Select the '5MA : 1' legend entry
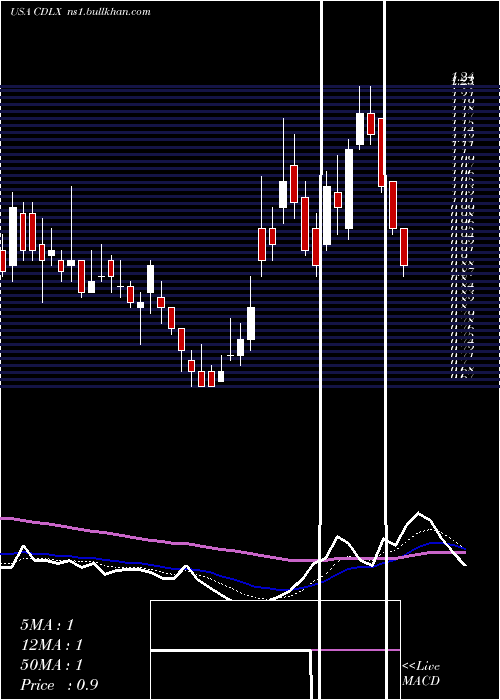The width and height of the screenshot is (500, 700). (x=47, y=625)
